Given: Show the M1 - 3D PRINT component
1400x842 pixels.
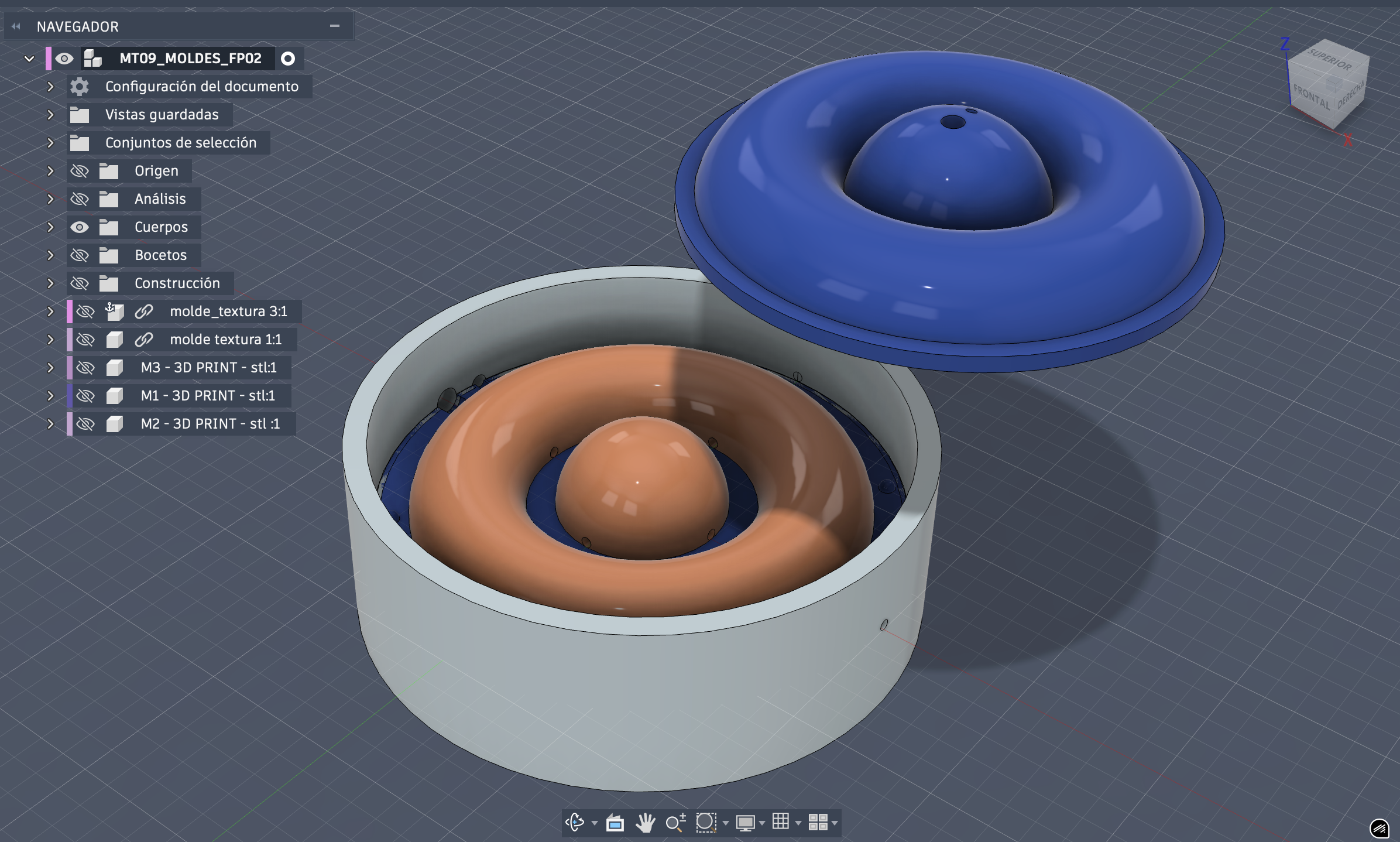Looking at the screenshot, I should (85, 396).
